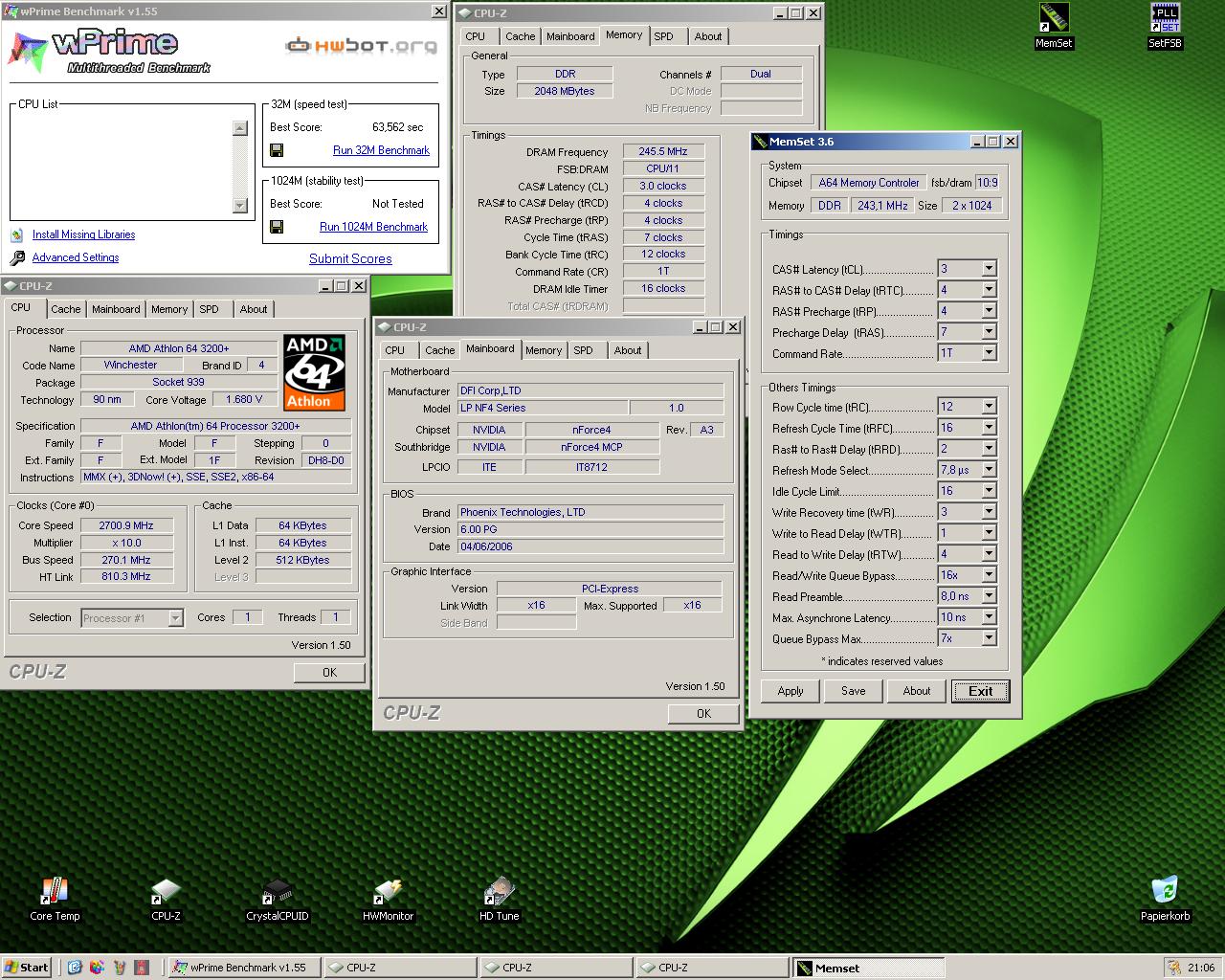Open the Queue Bypass Max dropdown

tap(989, 638)
